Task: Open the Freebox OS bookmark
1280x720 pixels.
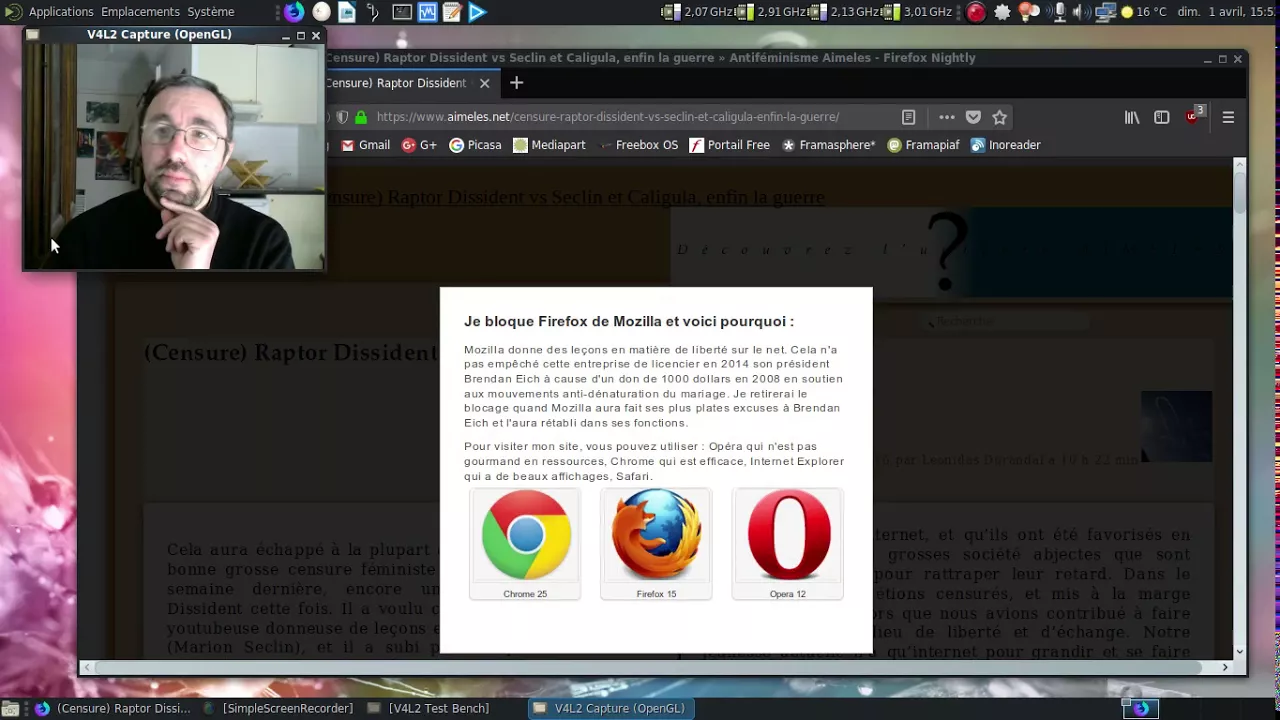Action: click(638, 145)
